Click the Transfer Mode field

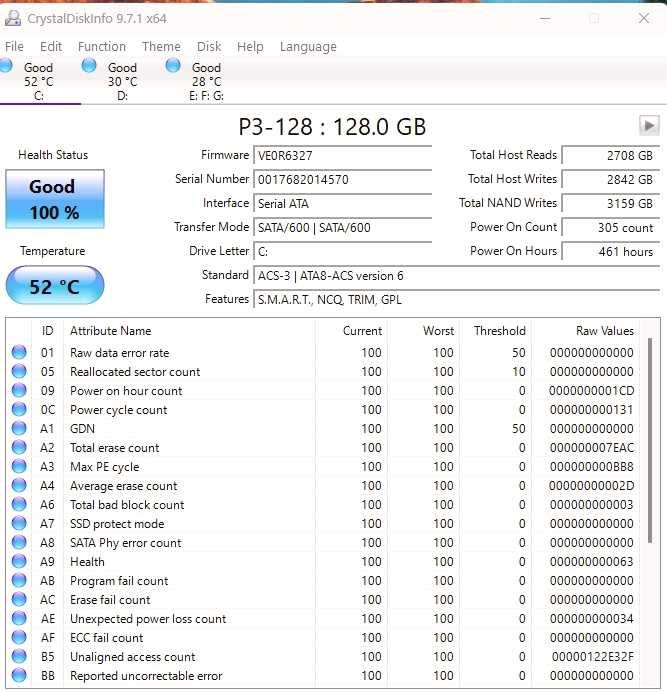click(343, 228)
